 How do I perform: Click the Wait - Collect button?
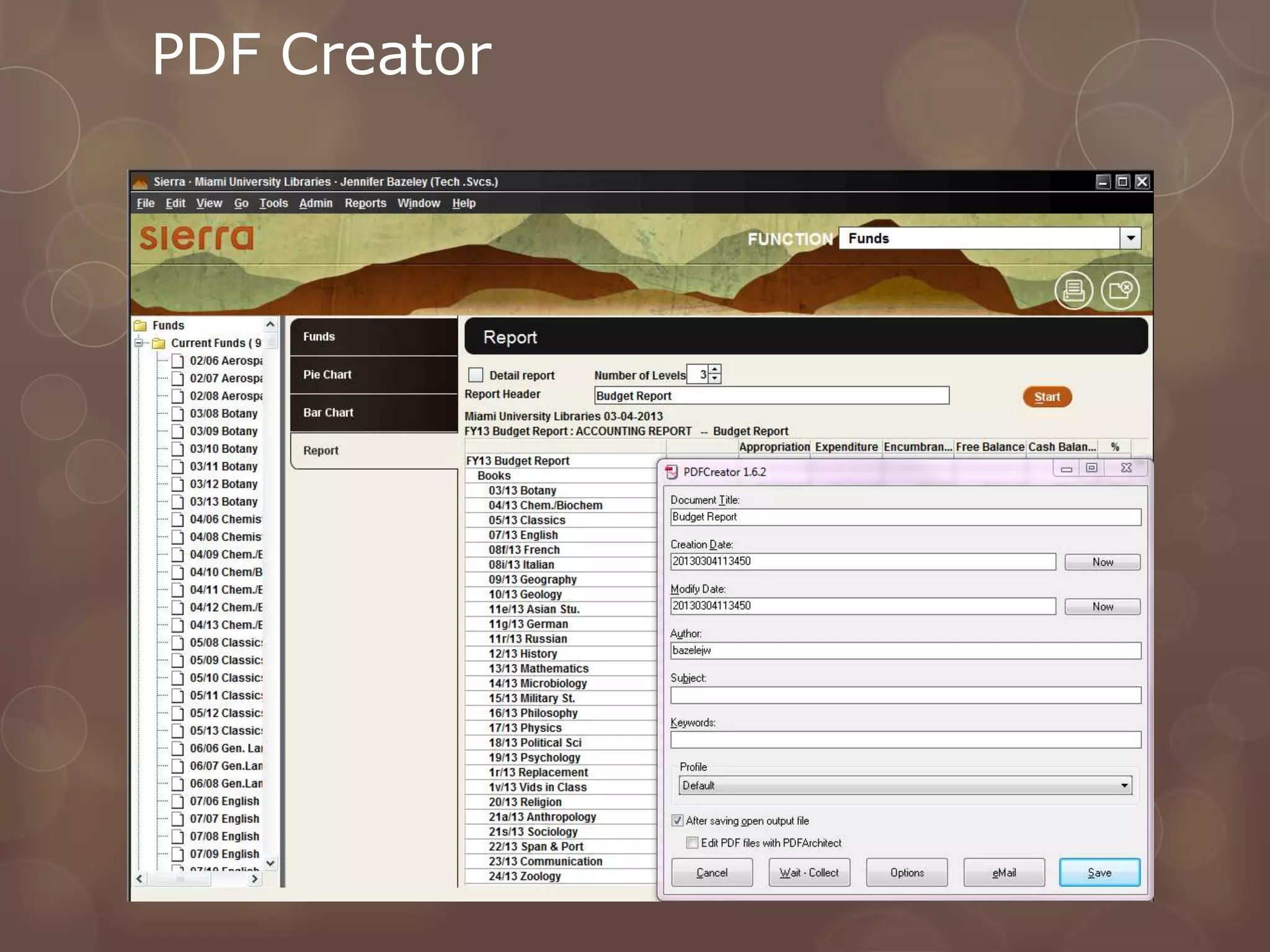coord(809,873)
